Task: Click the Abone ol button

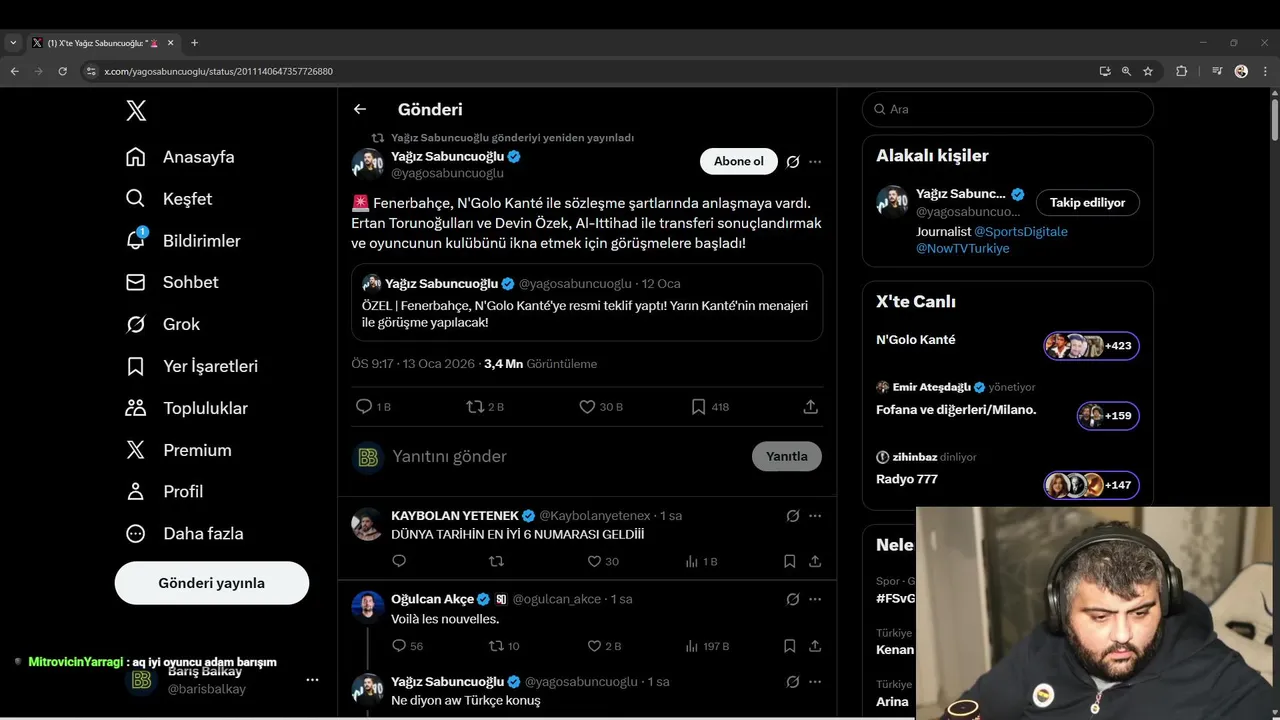Action: 739,161
